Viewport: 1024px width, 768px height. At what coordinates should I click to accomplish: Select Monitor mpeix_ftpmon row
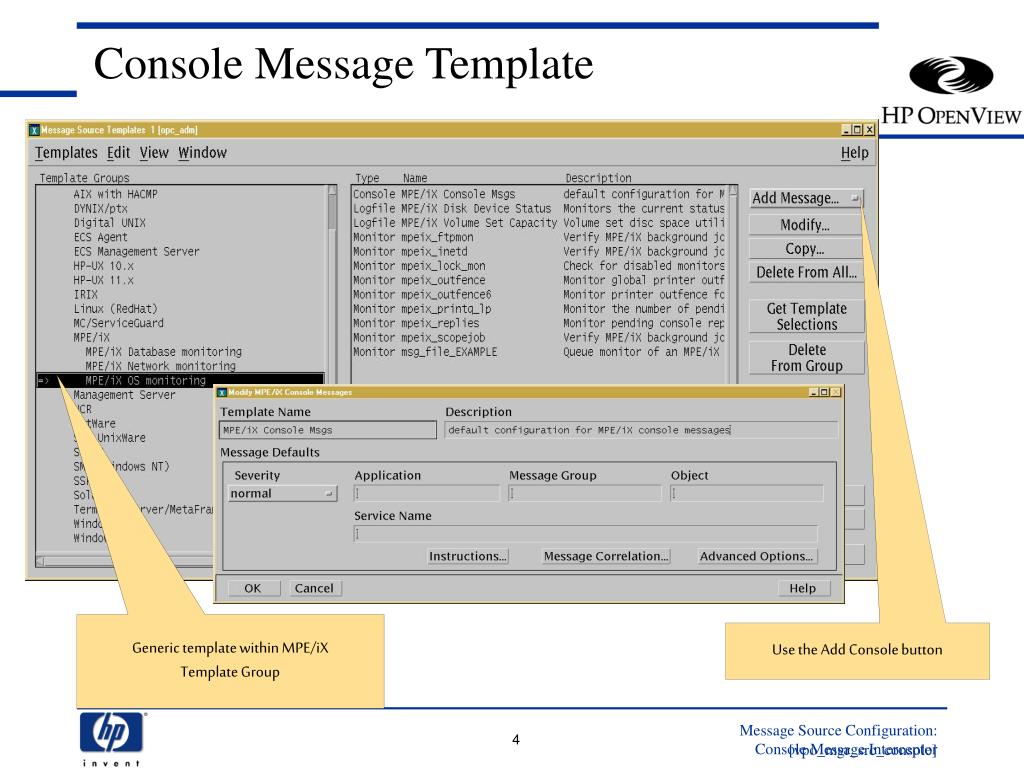tap(539, 237)
